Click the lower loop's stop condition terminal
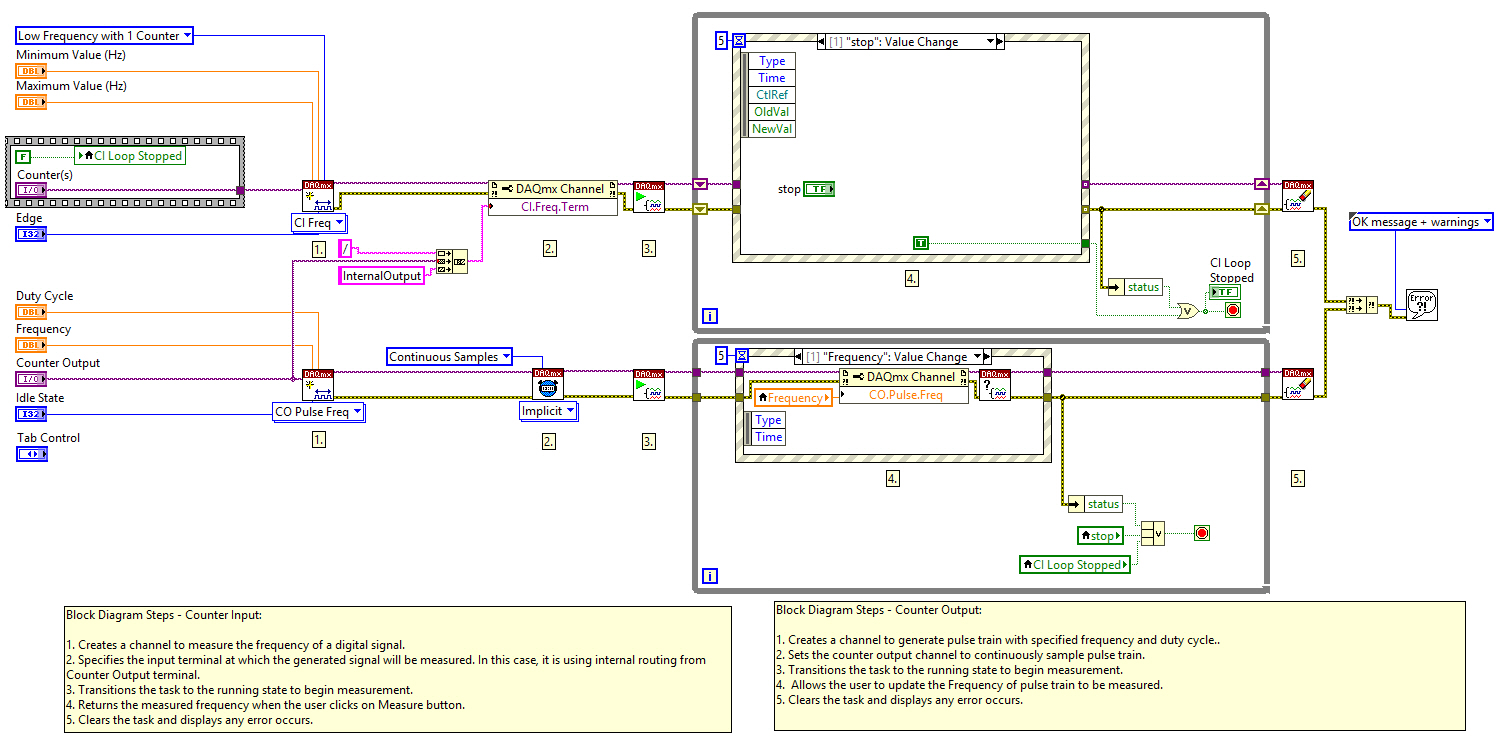The height and width of the screenshot is (744, 1503). tap(1202, 534)
